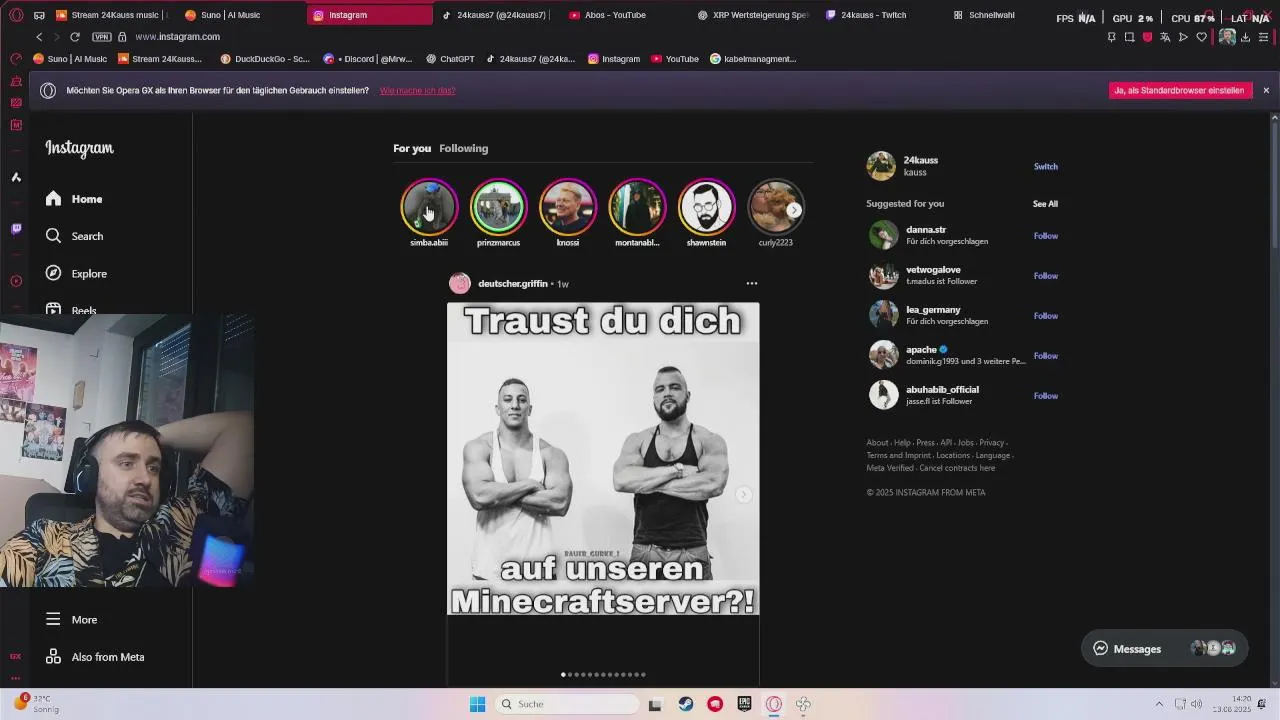
Task: Switch to Abos - YouTube tab
Action: click(x=623, y=15)
